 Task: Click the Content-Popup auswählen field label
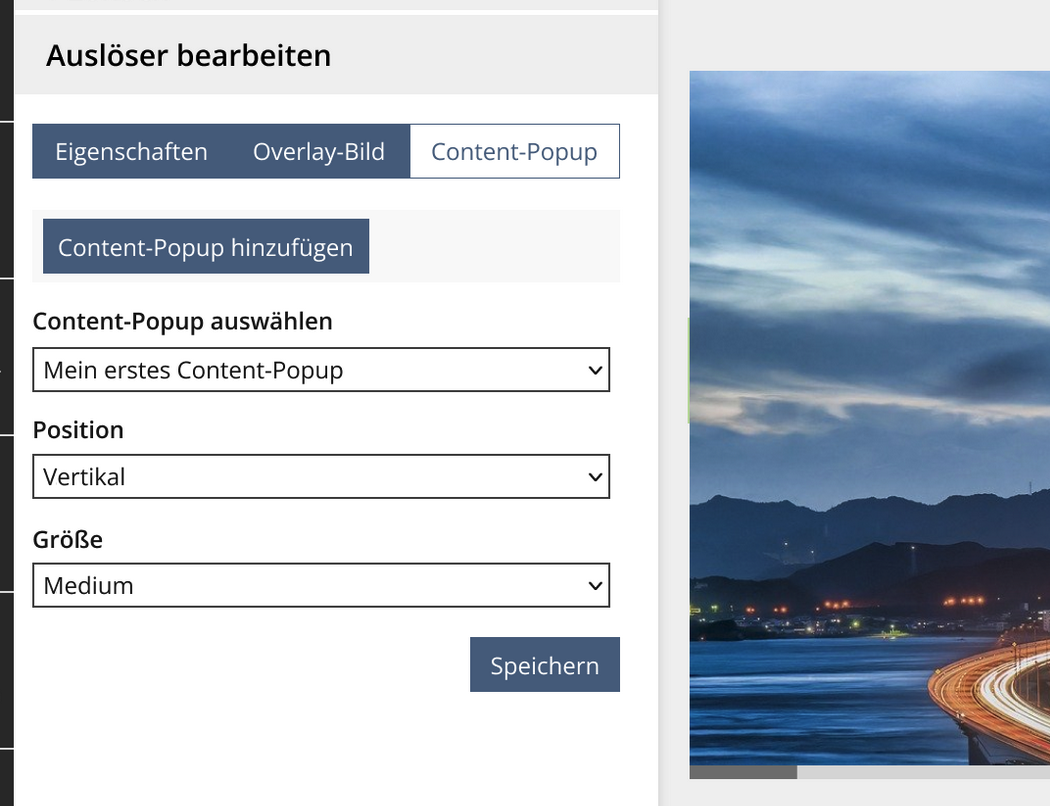tap(183, 322)
